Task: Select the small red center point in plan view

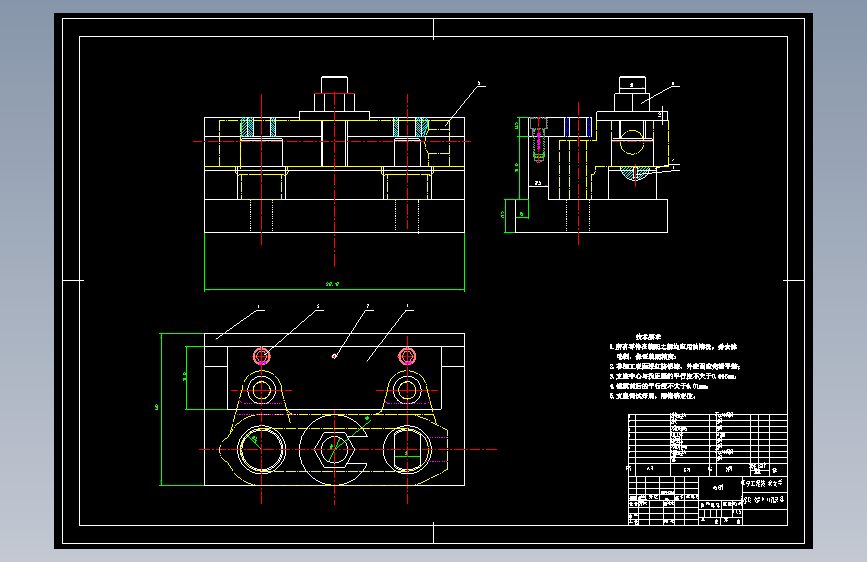Action: [334, 356]
